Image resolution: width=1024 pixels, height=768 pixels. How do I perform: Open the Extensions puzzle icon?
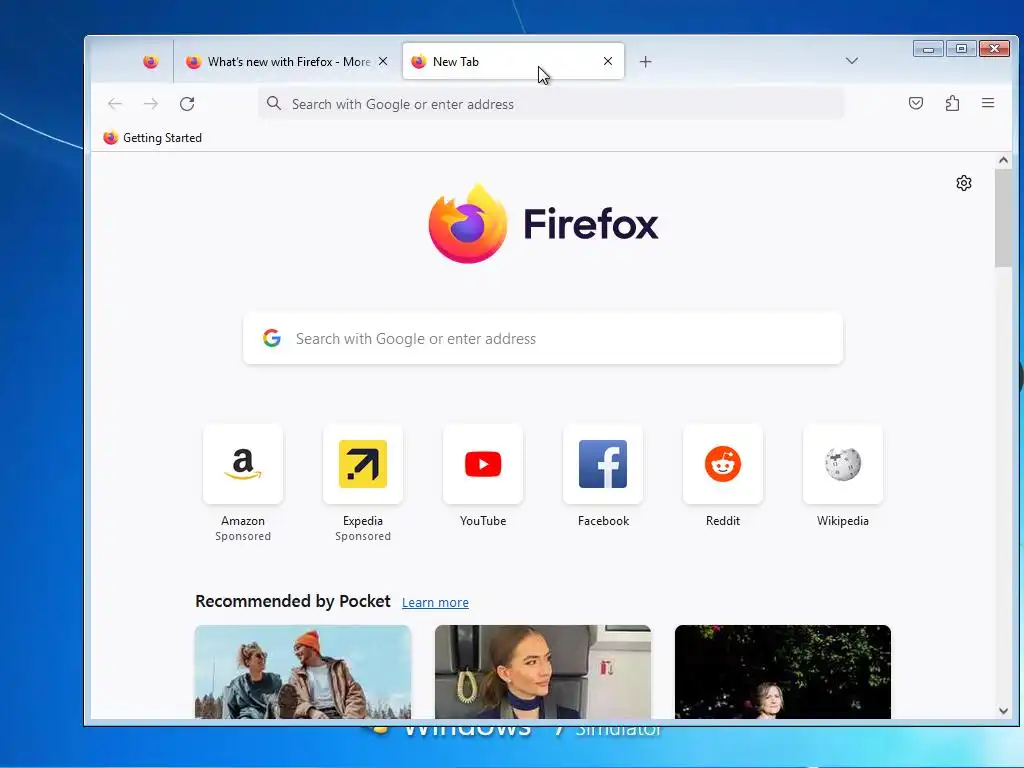[x=952, y=103]
